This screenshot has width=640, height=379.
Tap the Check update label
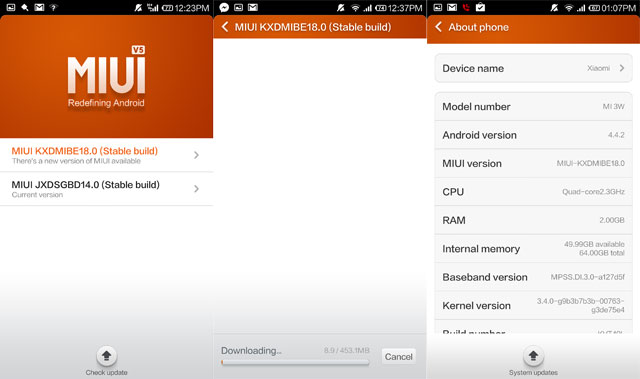107,372
